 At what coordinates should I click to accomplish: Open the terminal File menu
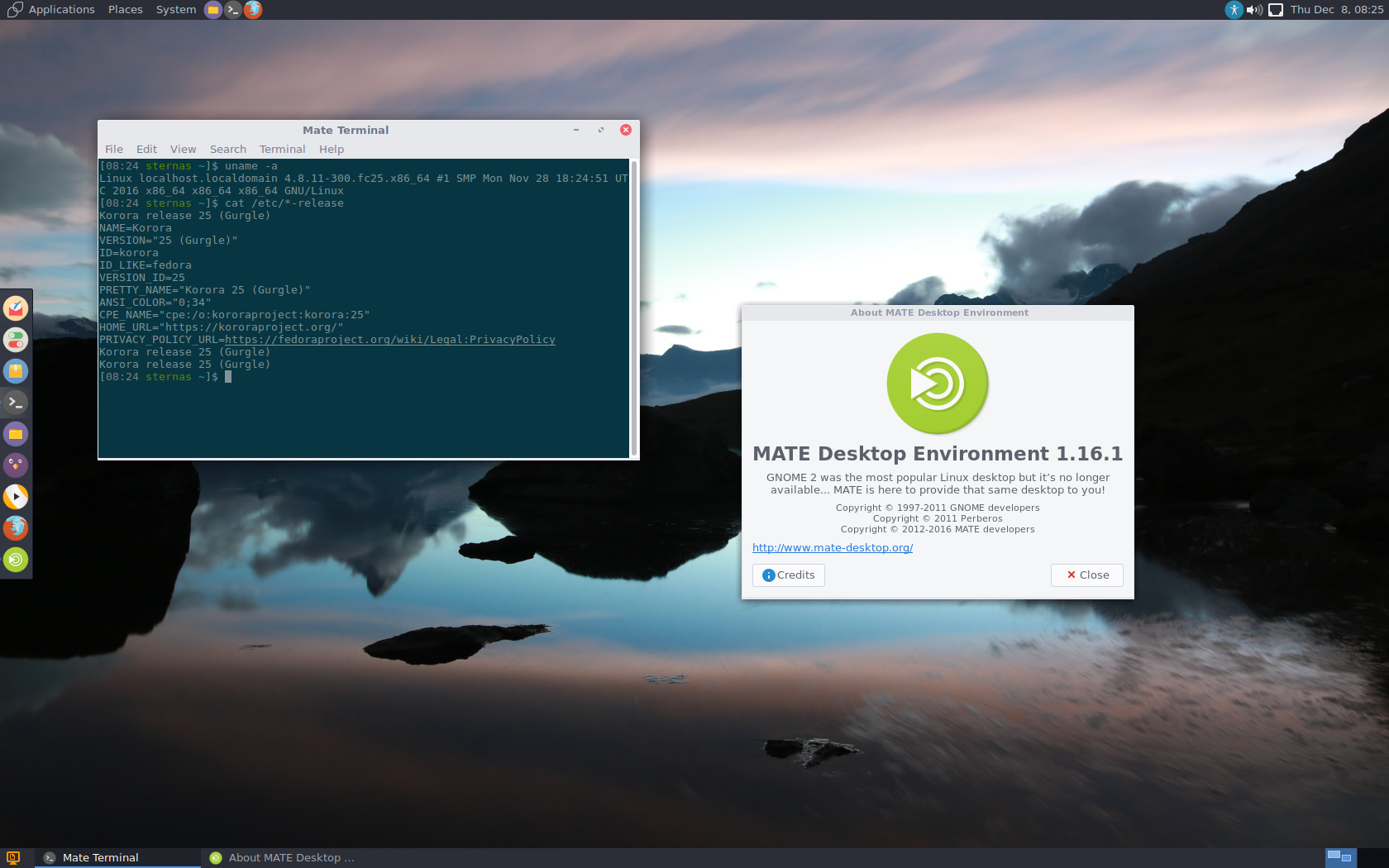114,150
